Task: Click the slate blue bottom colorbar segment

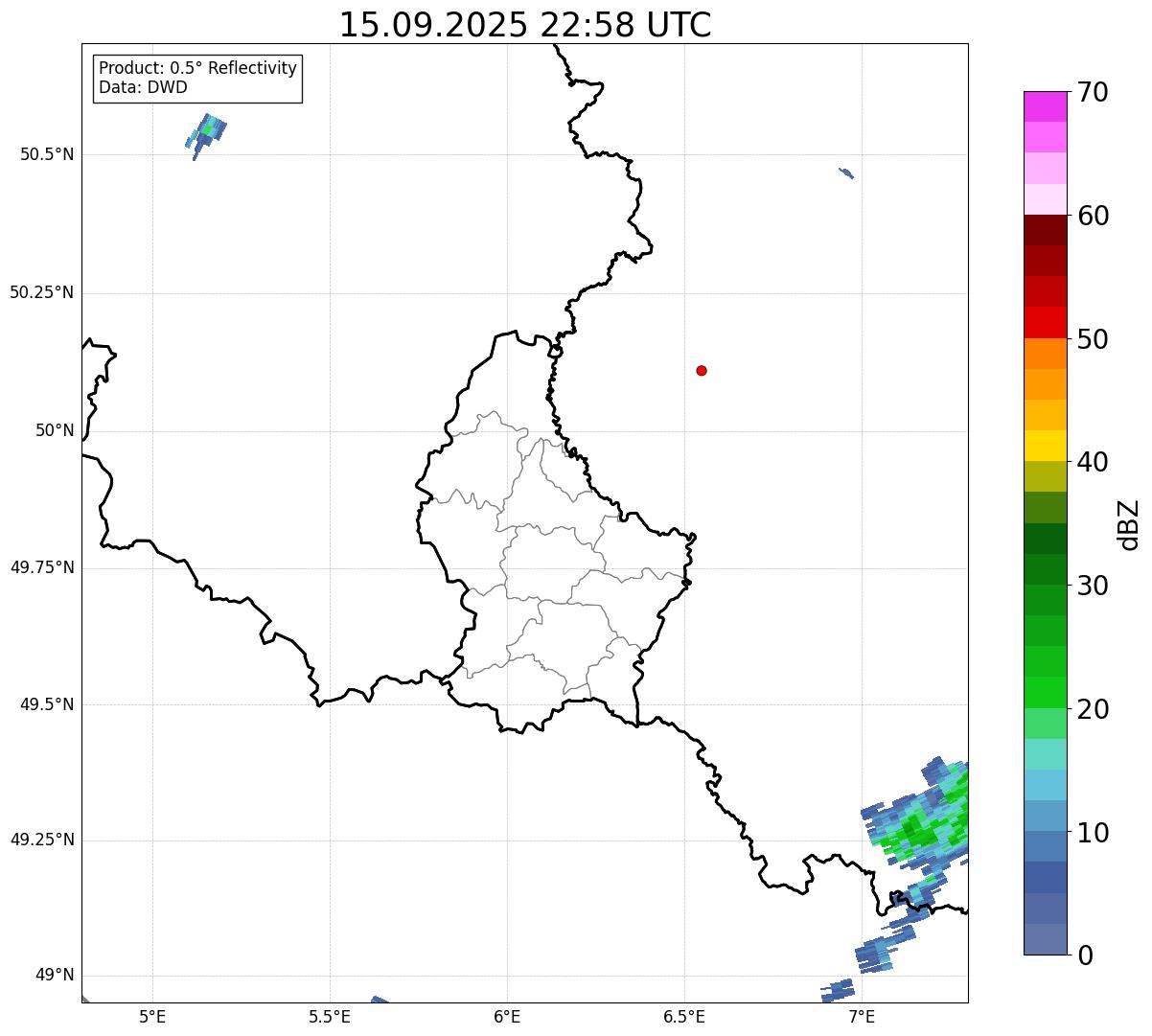Action: tap(1046, 939)
